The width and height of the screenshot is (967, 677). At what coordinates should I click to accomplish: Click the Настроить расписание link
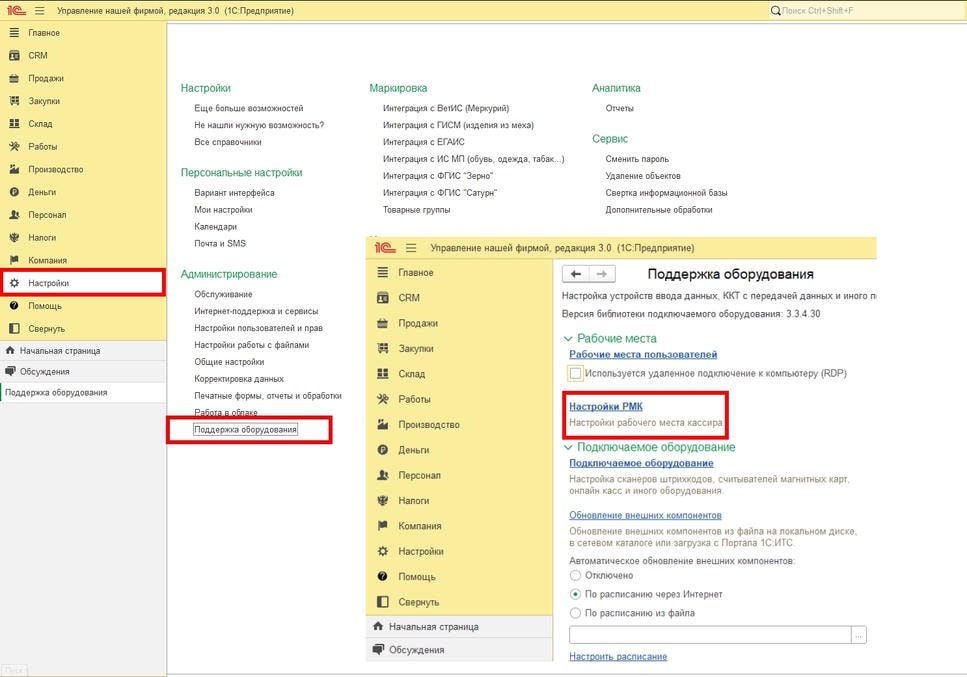[618, 657]
